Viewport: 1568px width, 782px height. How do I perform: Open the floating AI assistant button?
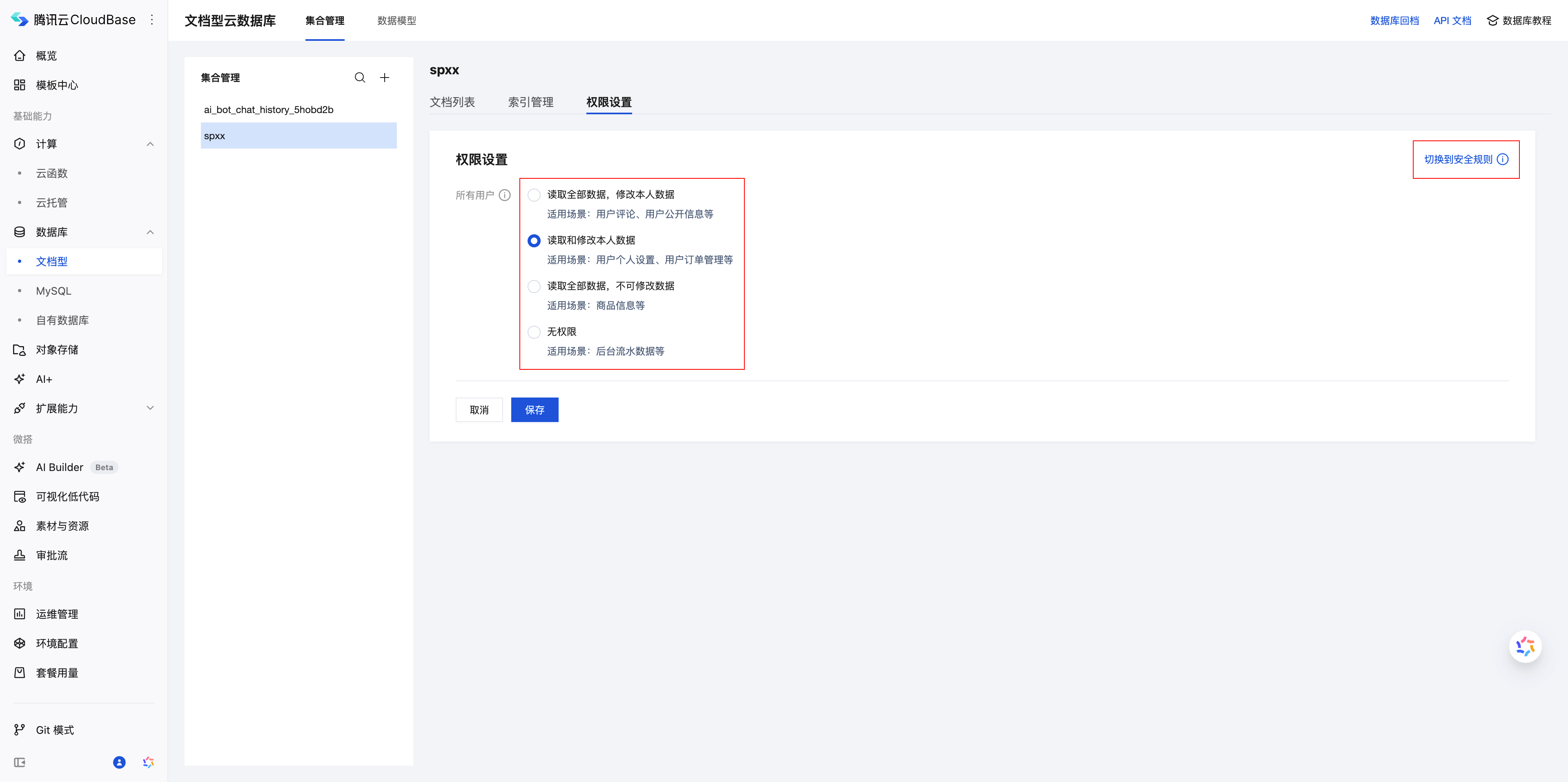tap(1525, 646)
